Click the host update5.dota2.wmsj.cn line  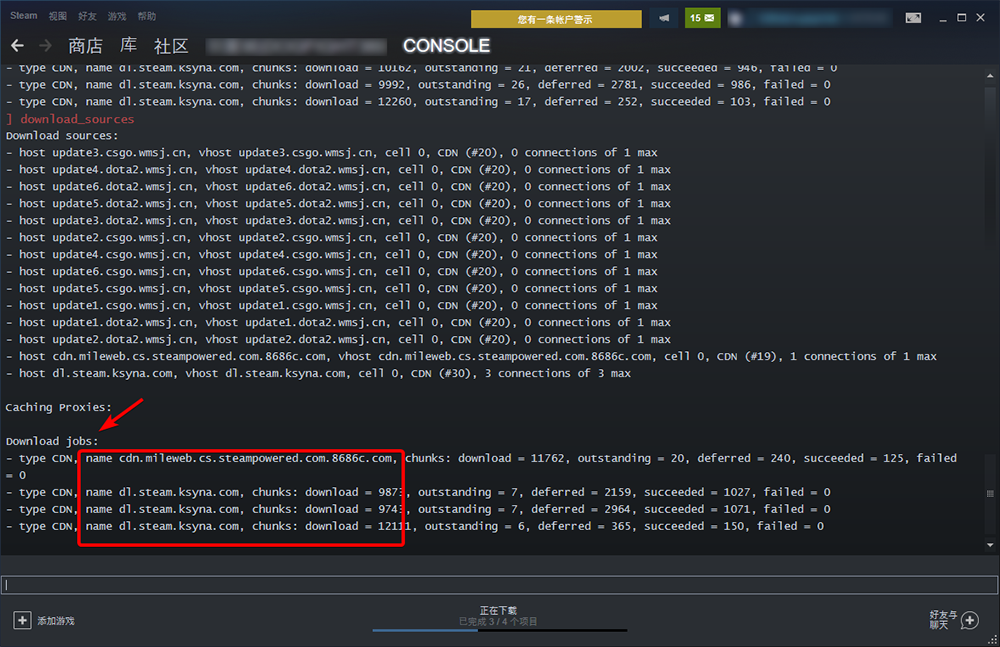(x=339, y=204)
